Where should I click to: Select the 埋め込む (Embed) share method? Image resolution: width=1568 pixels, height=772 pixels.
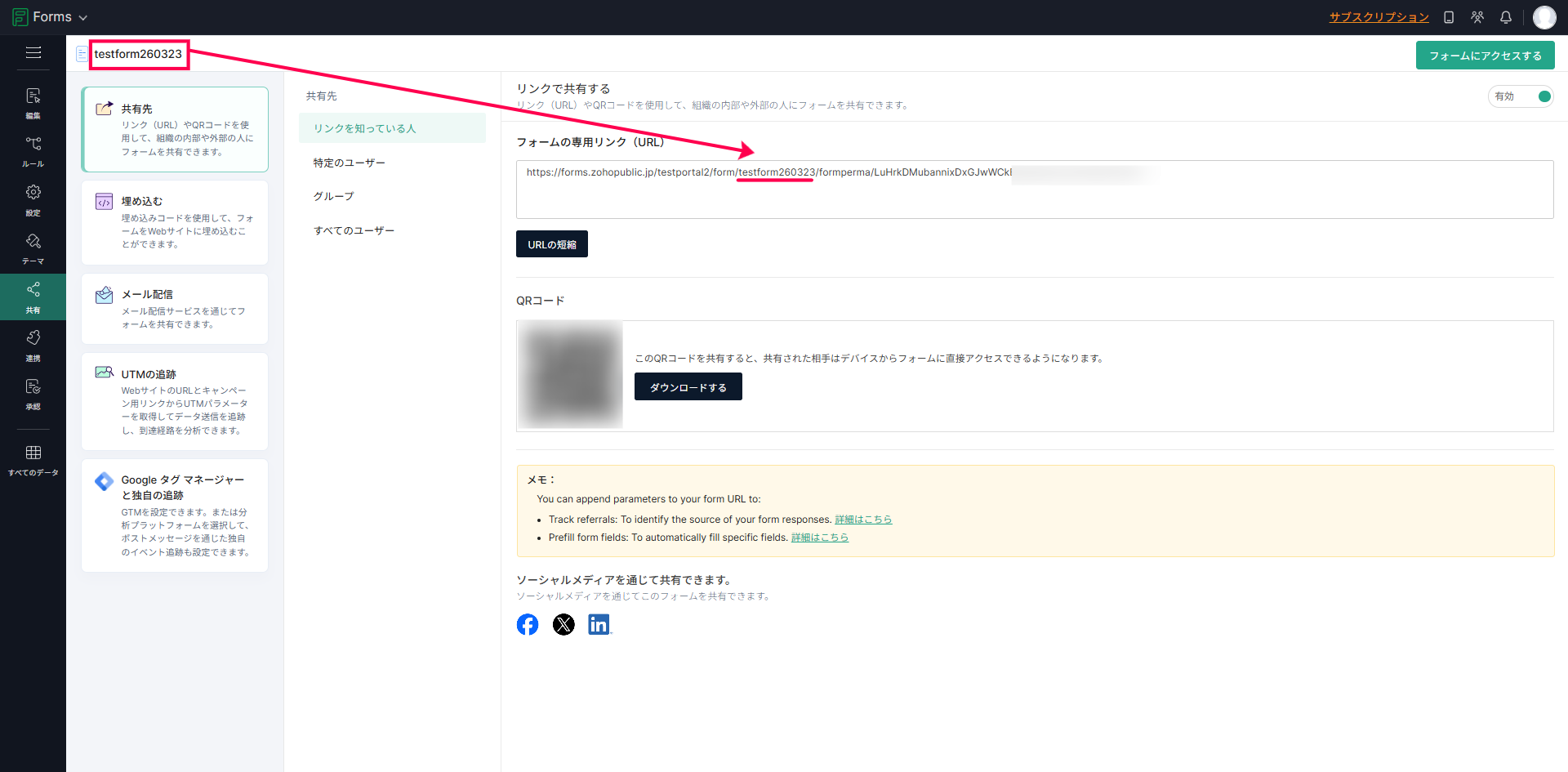(x=175, y=222)
